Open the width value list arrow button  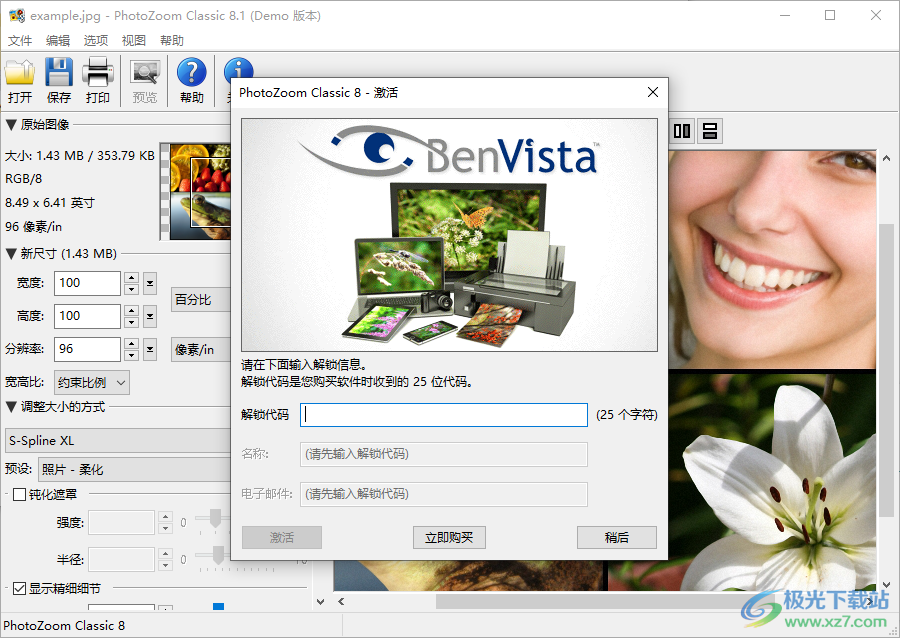pos(150,283)
